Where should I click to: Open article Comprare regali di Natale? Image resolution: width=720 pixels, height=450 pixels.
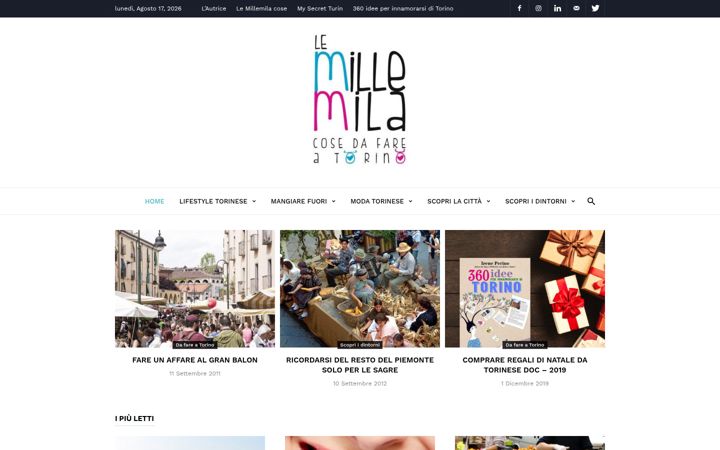(x=525, y=365)
